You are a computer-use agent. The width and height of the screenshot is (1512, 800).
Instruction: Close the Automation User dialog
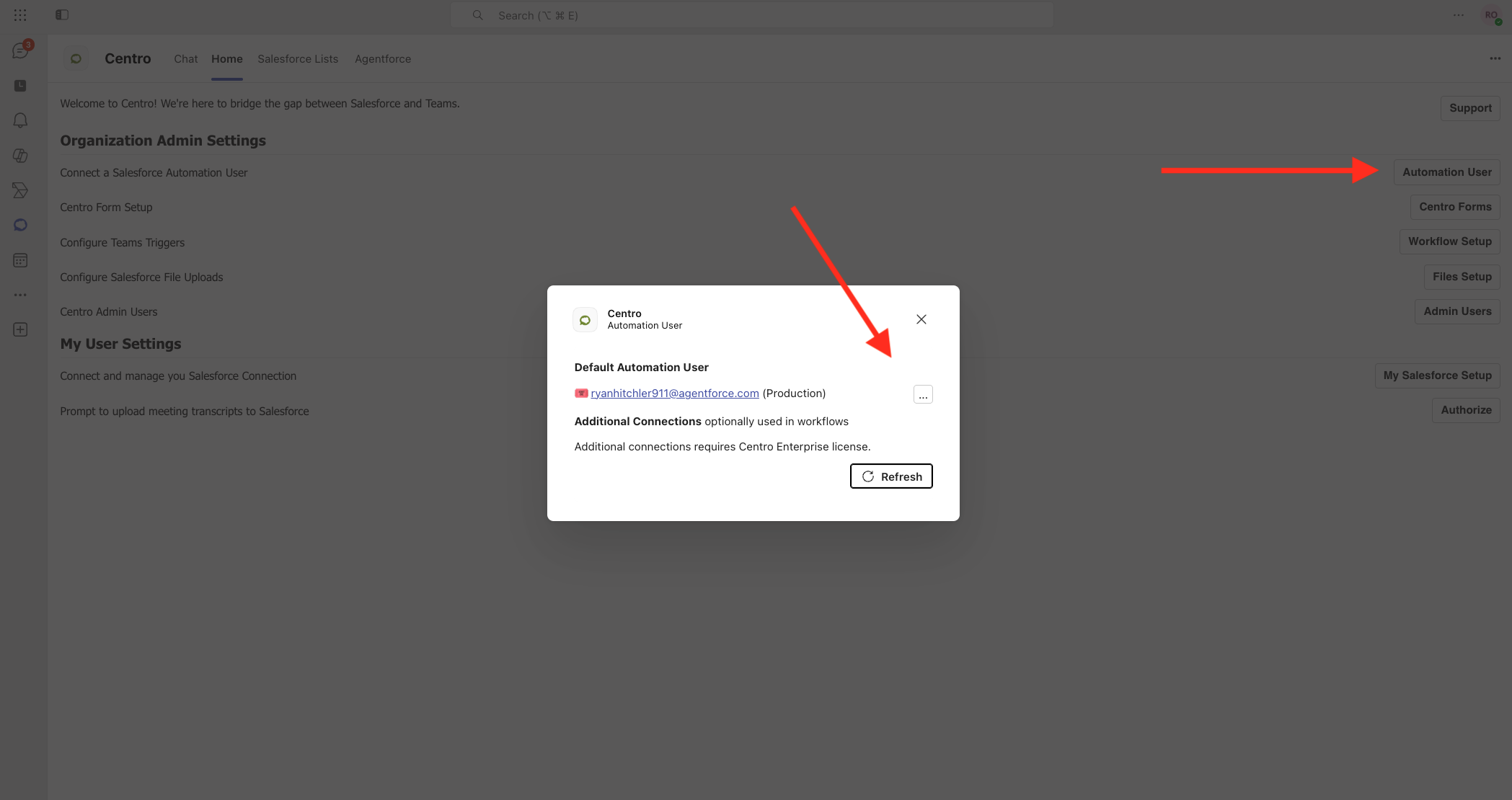921,319
